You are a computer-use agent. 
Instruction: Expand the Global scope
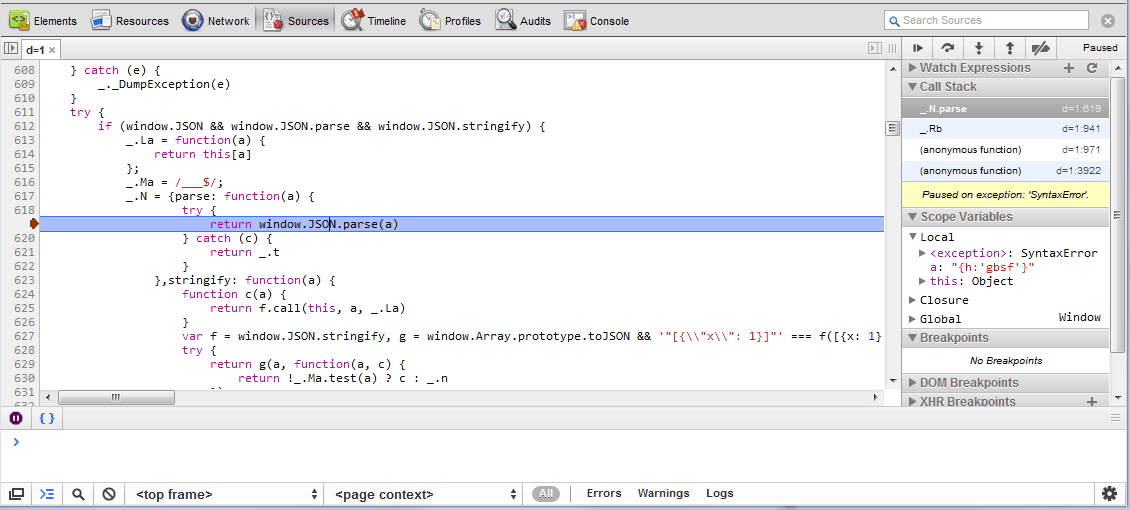pos(912,319)
